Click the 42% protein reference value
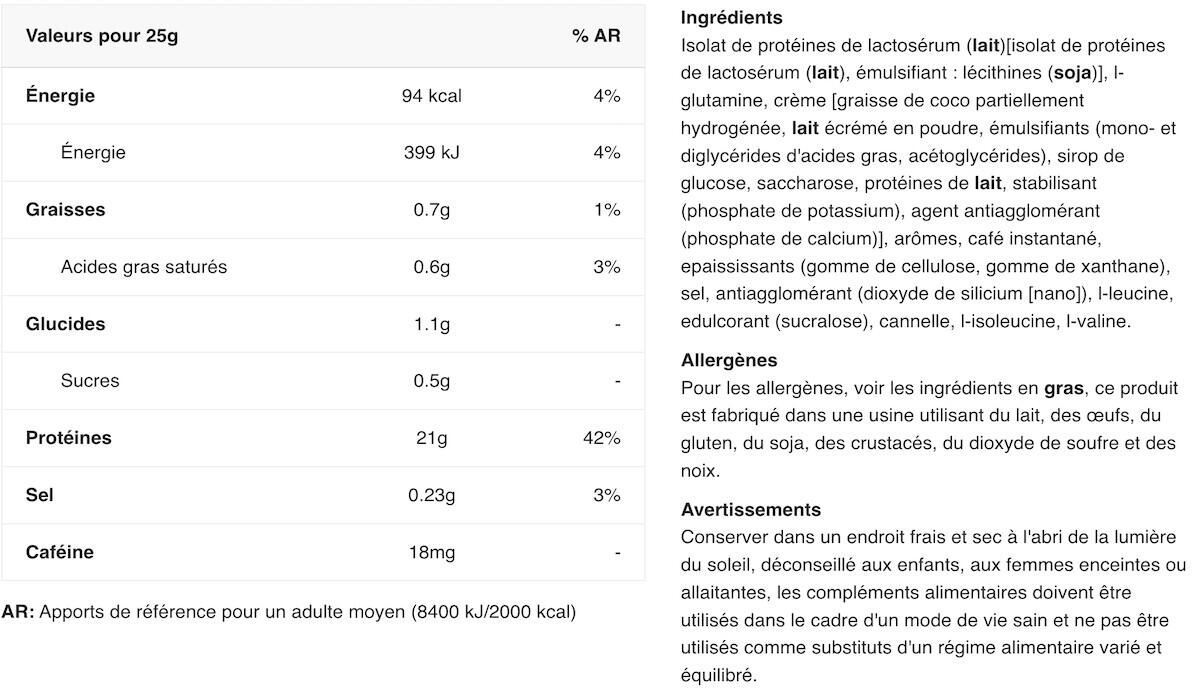 (x=605, y=438)
